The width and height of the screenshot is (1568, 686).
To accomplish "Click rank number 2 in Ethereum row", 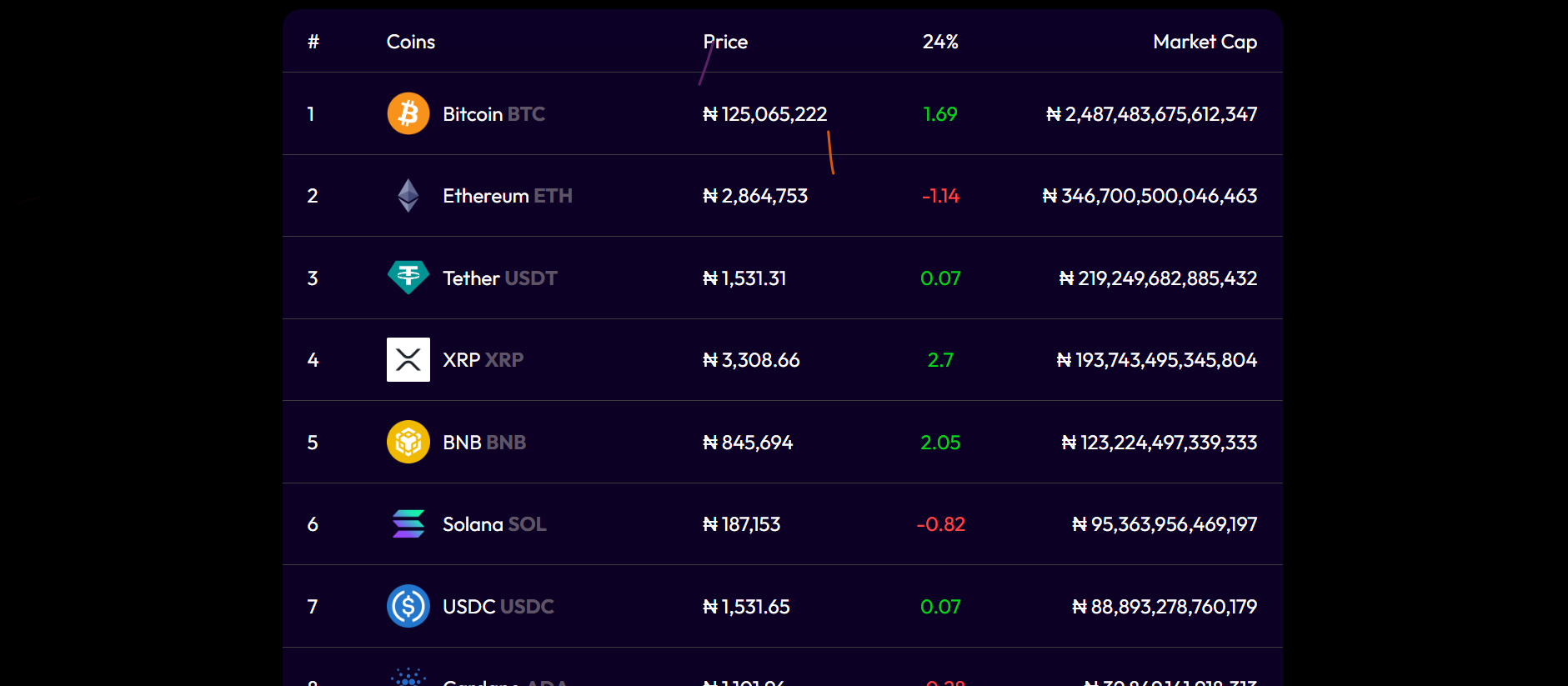I will (x=313, y=196).
